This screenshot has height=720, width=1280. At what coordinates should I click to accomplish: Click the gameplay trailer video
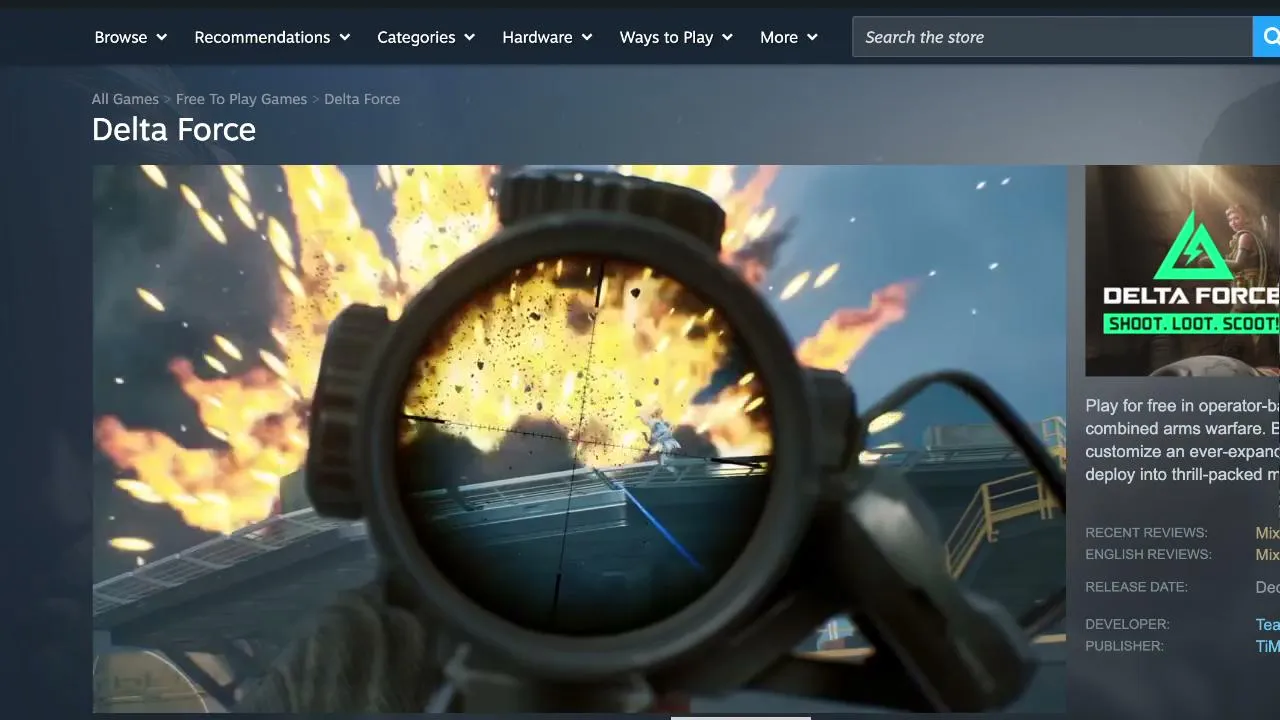coord(579,439)
